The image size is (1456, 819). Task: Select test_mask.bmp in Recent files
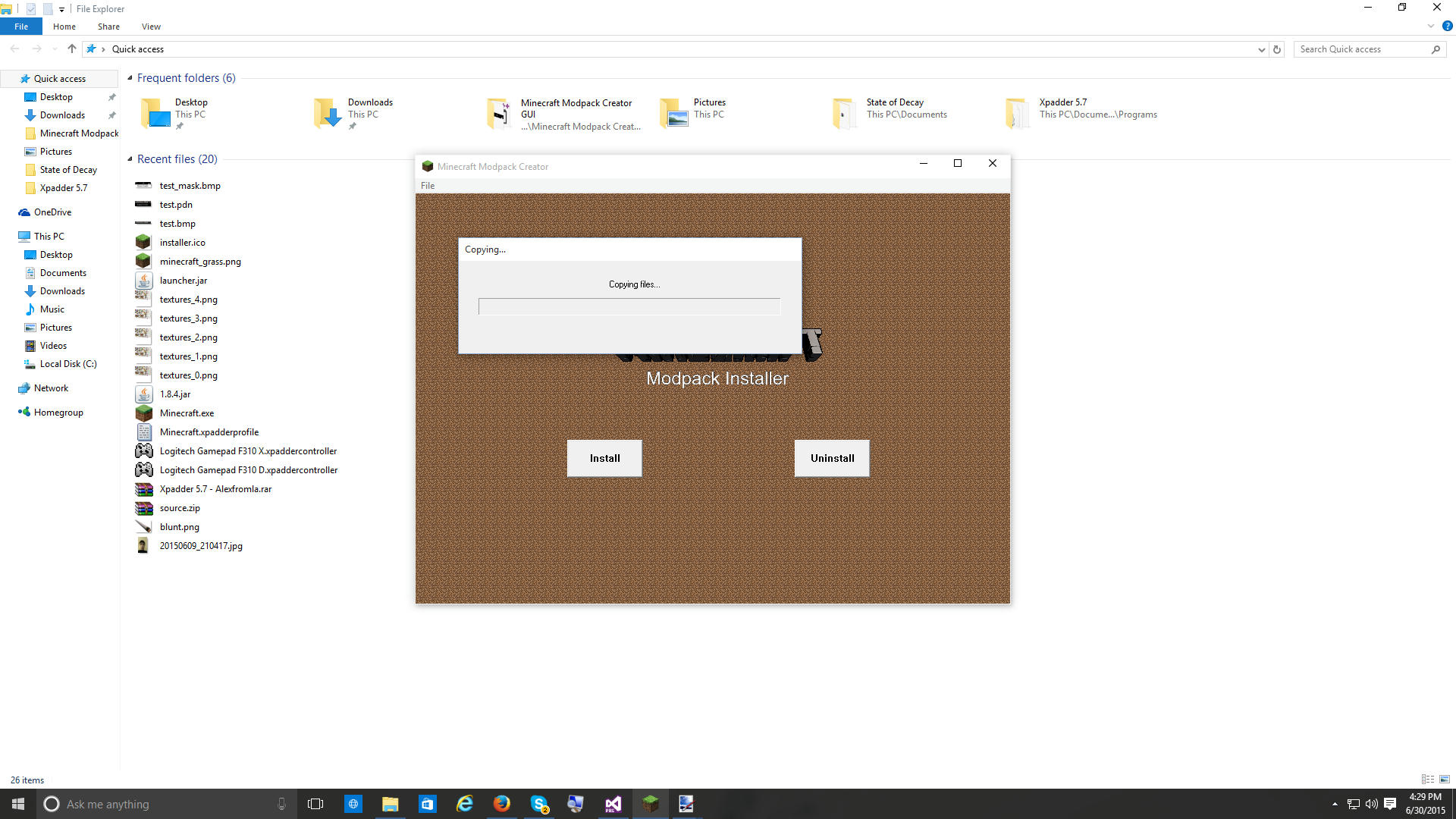pyautogui.click(x=190, y=186)
